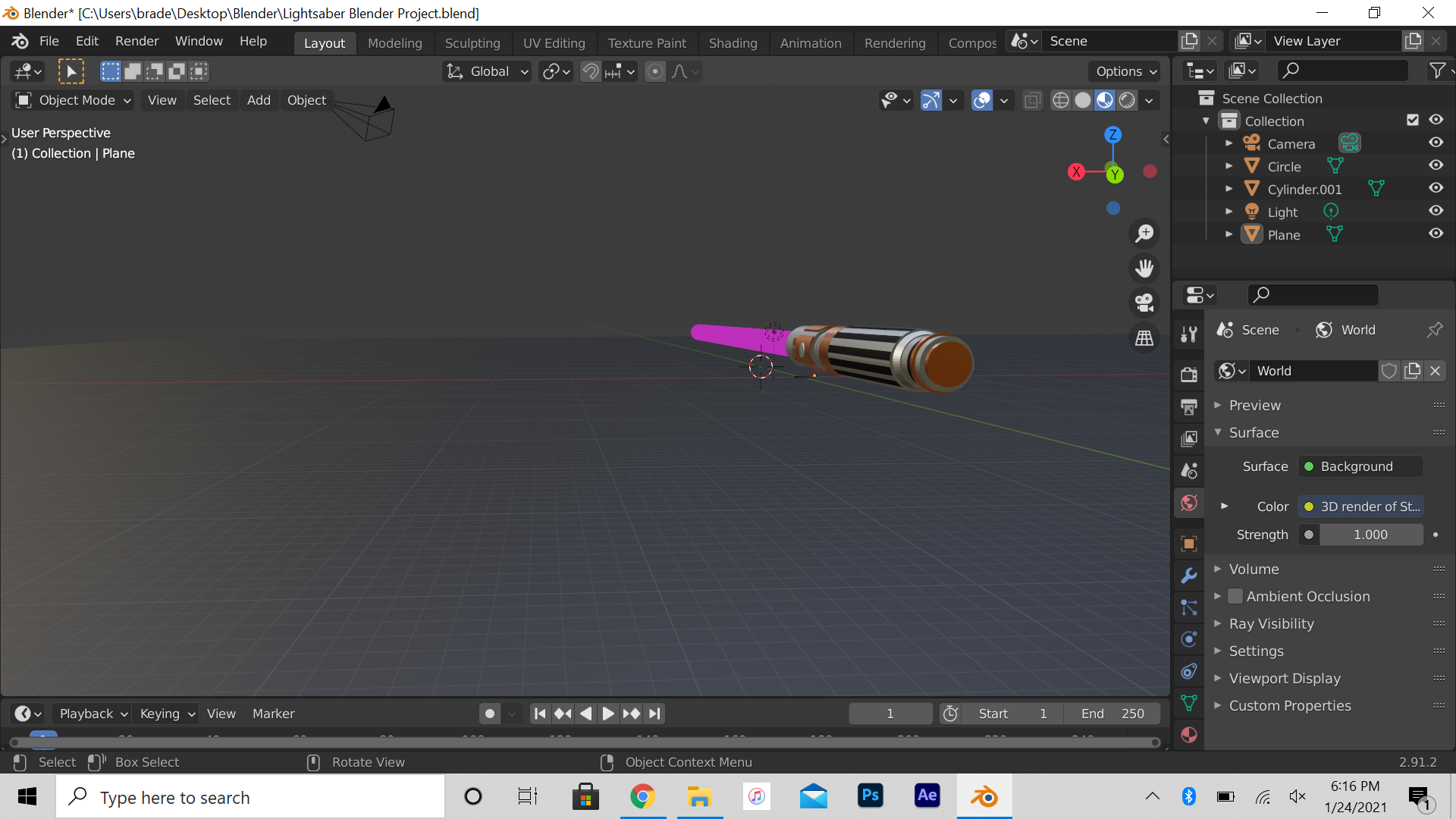Click the World datablock name field
This screenshot has width=1456, height=819.
point(1313,371)
